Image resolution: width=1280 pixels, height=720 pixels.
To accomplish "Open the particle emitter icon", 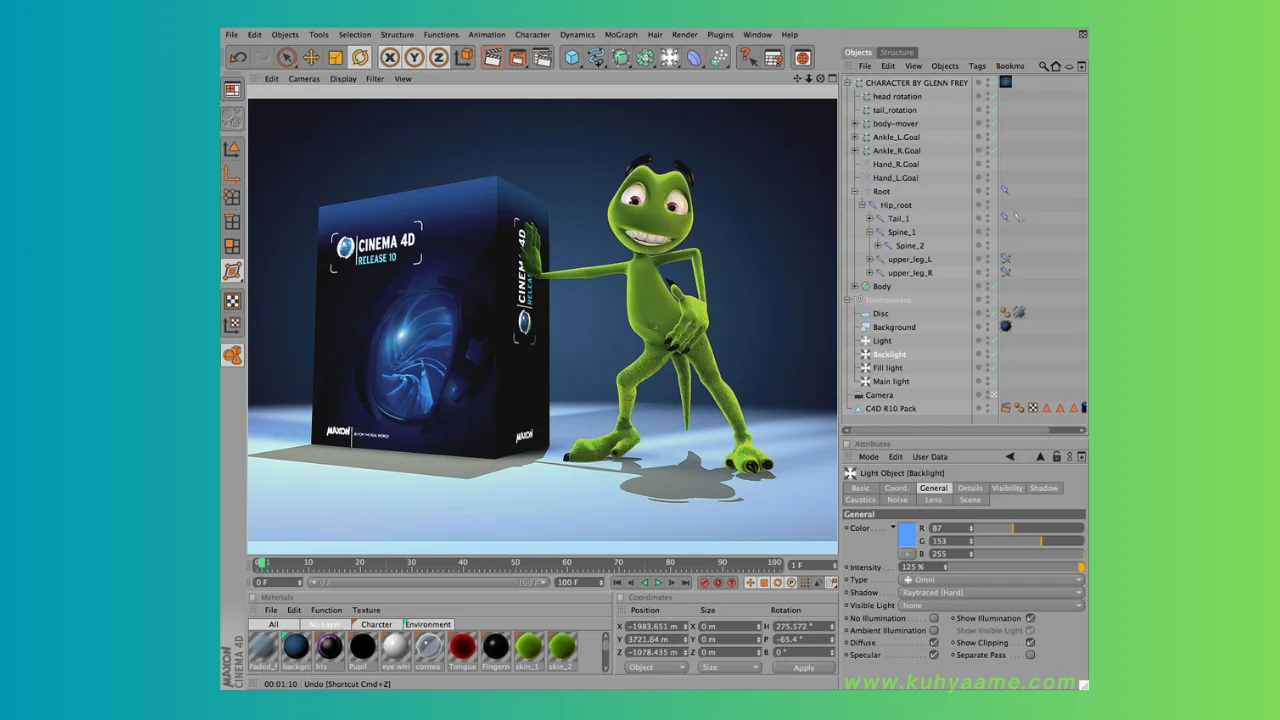I will [719, 58].
